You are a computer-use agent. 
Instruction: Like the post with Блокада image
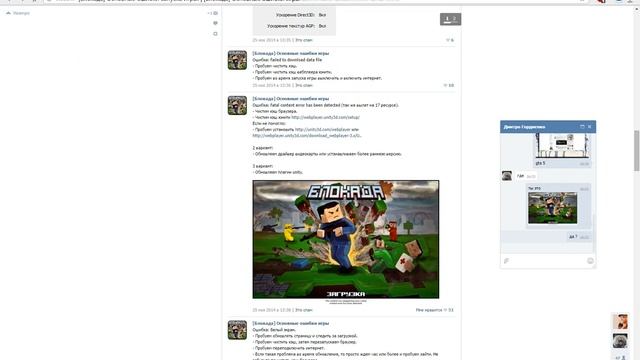pyautogui.click(x=434, y=310)
